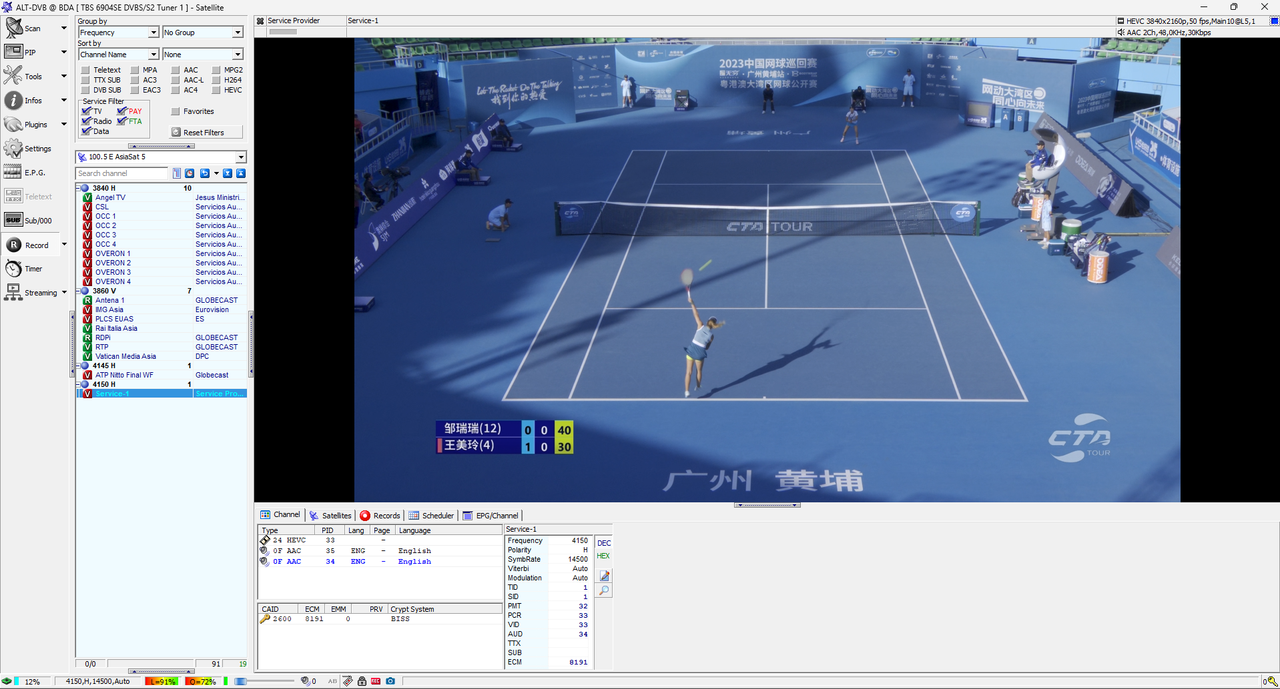Viewport: 1280px width, 689px height.
Task: Collapse the 3840 H transponder group
Action: tap(79, 188)
